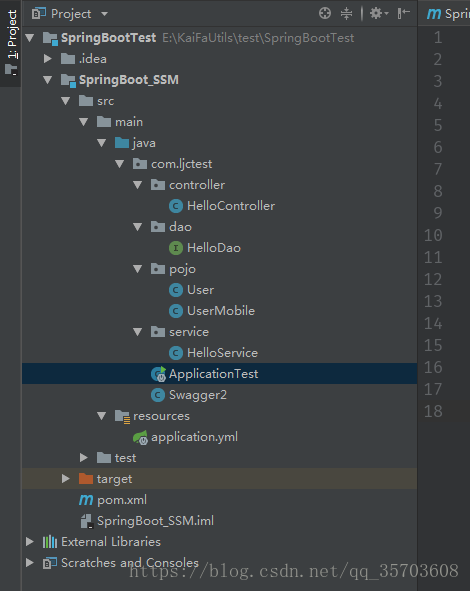Expand the test folder arrow
470x591 pixels.
pos(84,458)
